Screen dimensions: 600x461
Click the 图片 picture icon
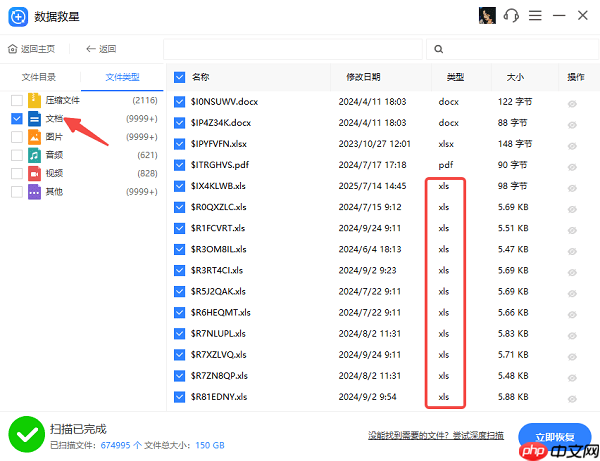[x=34, y=137]
